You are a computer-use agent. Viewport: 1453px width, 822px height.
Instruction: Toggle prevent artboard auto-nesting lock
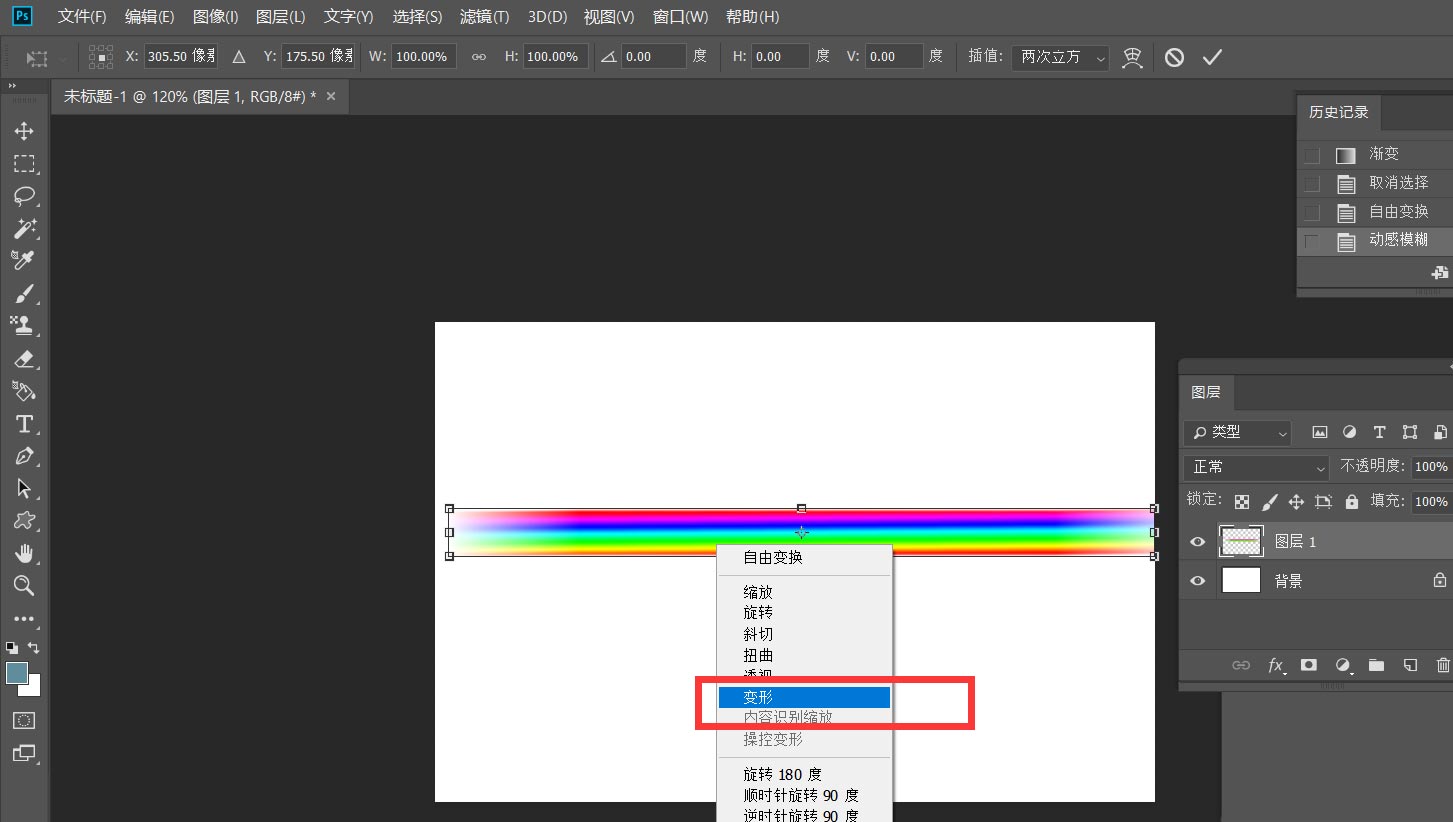(1323, 502)
